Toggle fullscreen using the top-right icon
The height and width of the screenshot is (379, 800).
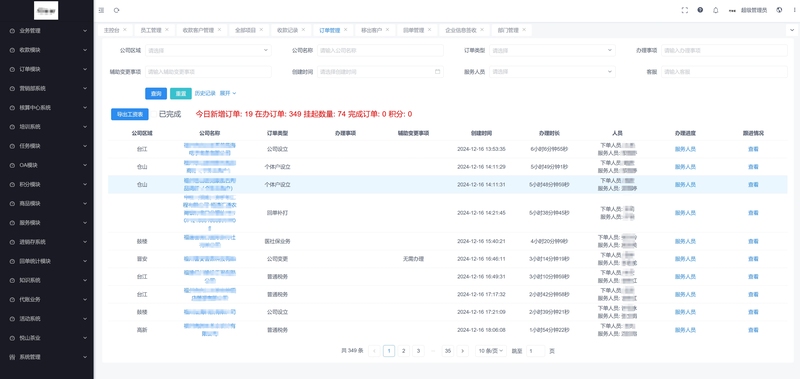pos(685,10)
